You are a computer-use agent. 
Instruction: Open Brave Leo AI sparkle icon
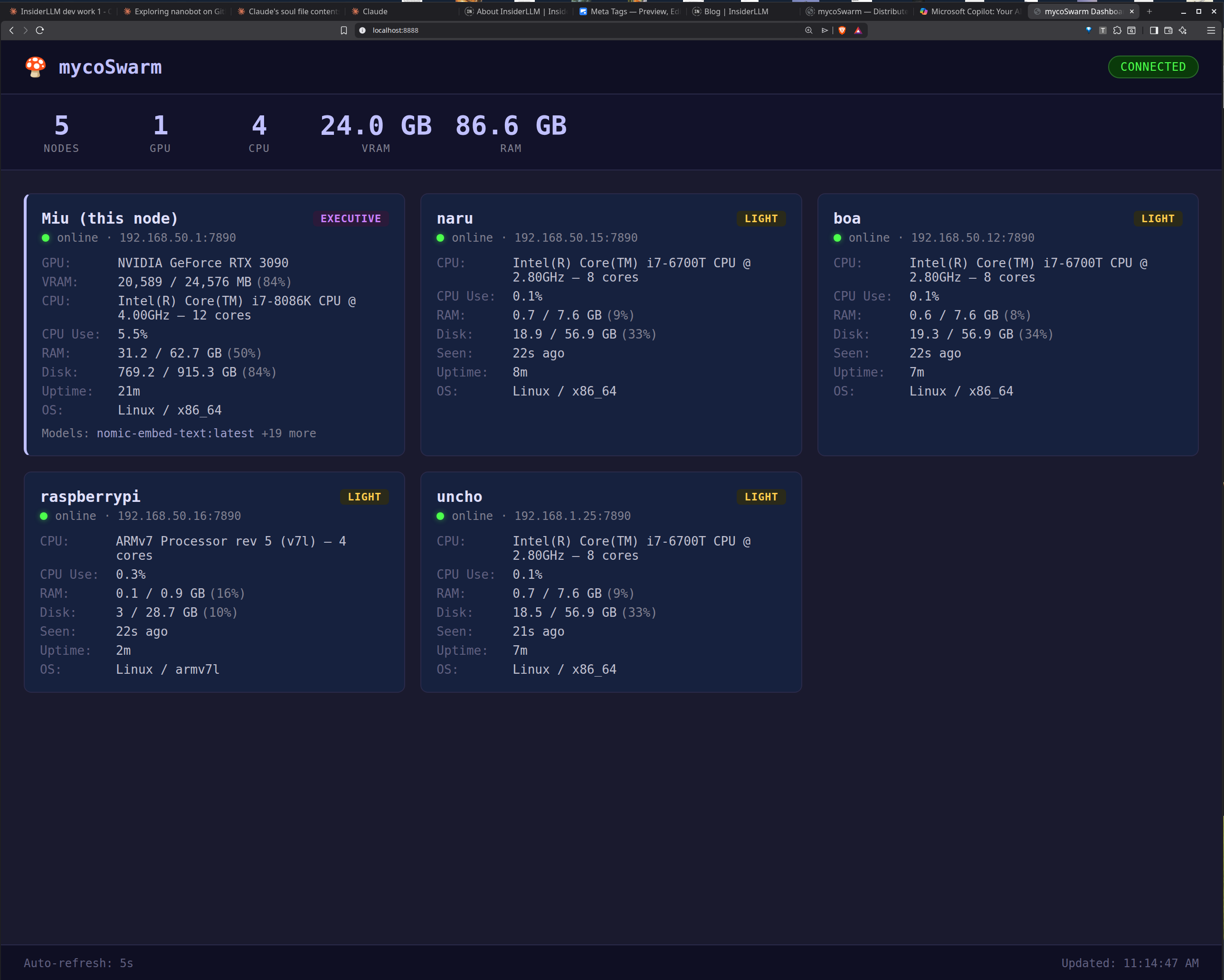[x=1184, y=31]
